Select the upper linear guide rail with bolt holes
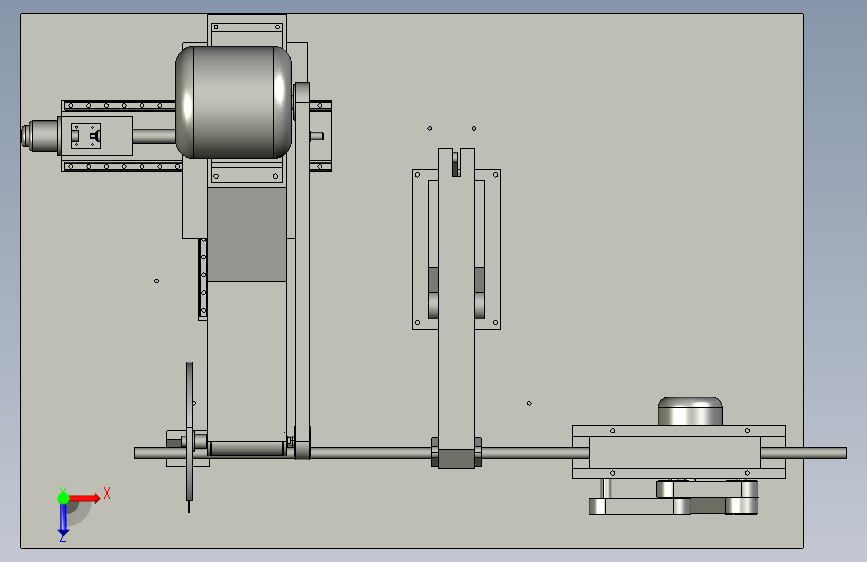The image size is (867, 562). pyautogui.click(x=119, y=106)
